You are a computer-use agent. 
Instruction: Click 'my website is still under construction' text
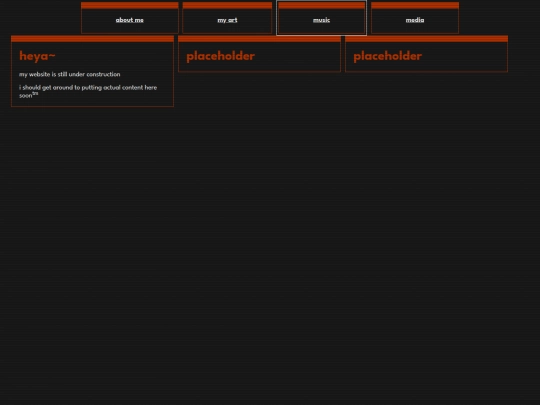coord(70,74)
